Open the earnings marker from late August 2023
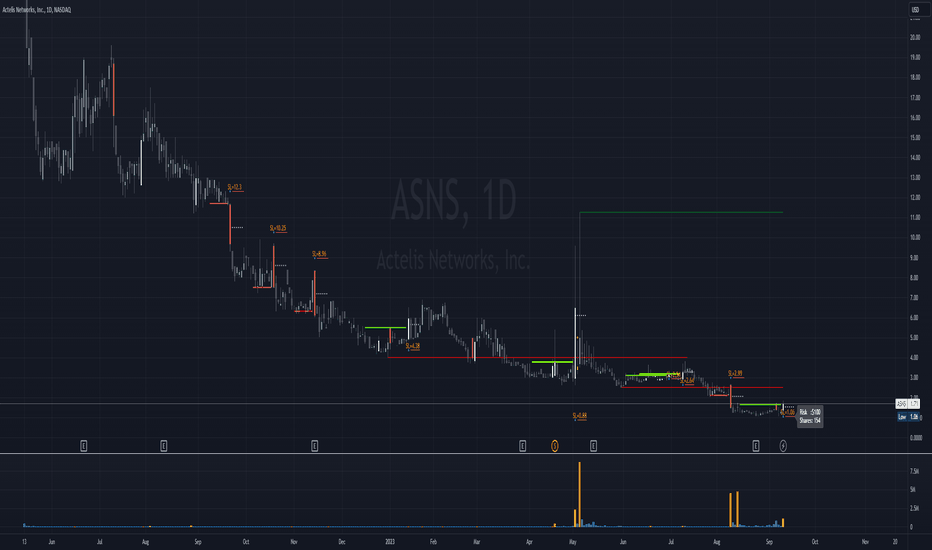Viewport: 932px width, 550px height. pyautogui.click(x=755, y=445)
